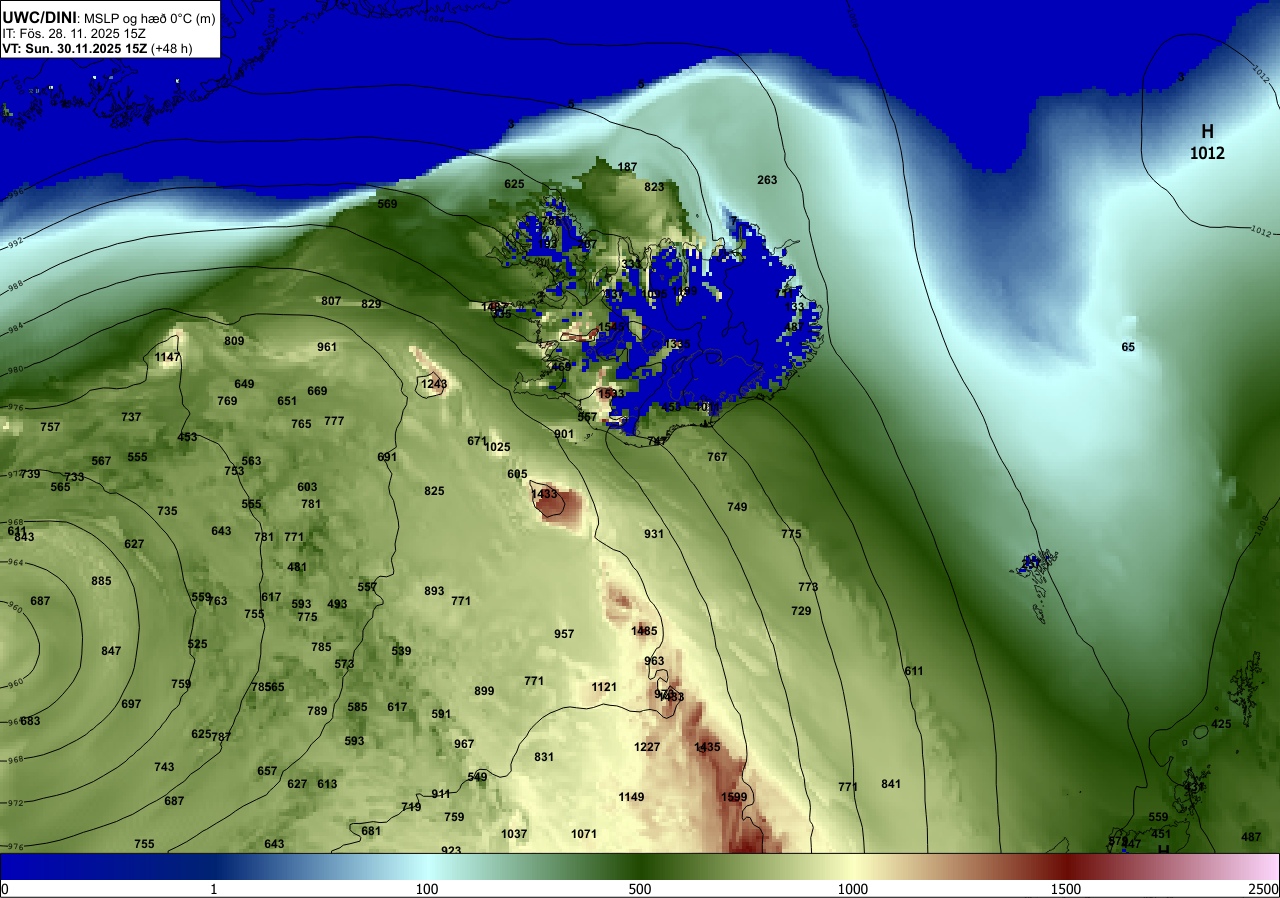Click the map value '1147'
1280x898 pixels.
[168, 357]
